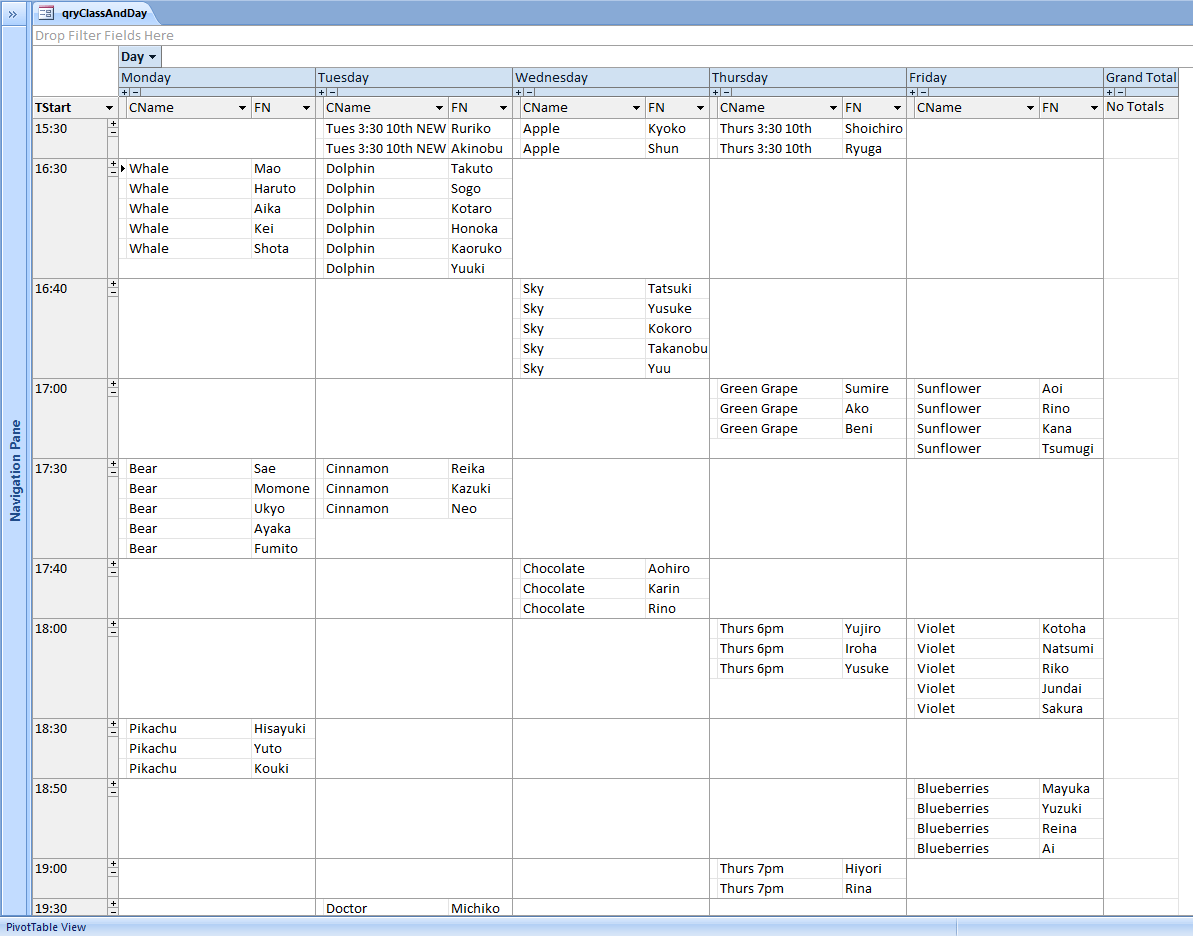Viewport: 1193px width, 936px height.
Task: Click the plus expander for the 18:30 row
Action: pos(113,724)
